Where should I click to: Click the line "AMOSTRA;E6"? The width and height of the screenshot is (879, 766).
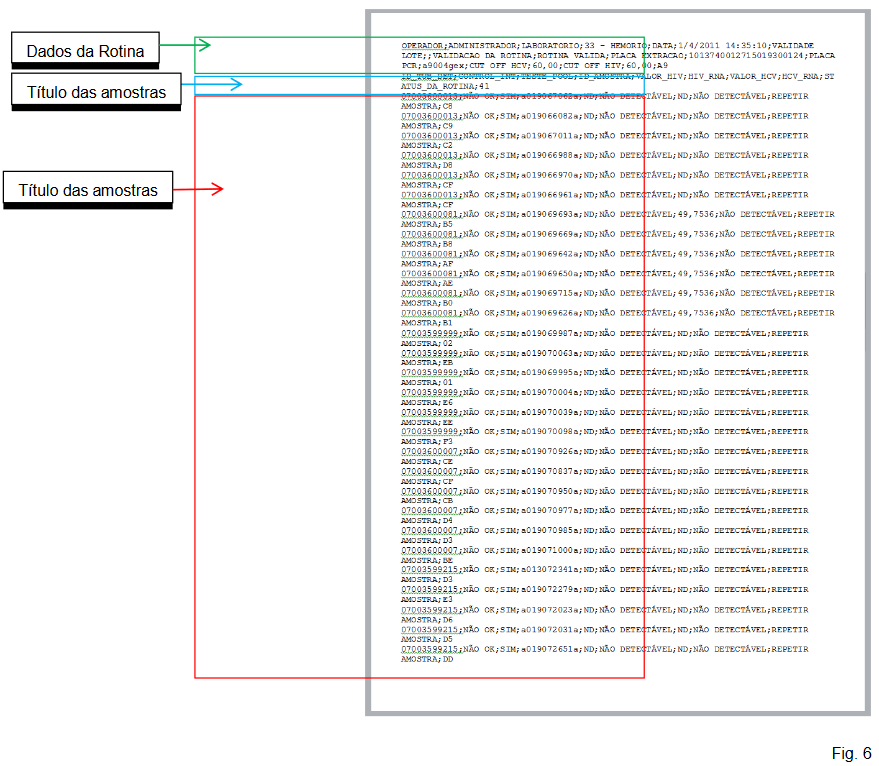pos(427,403)
